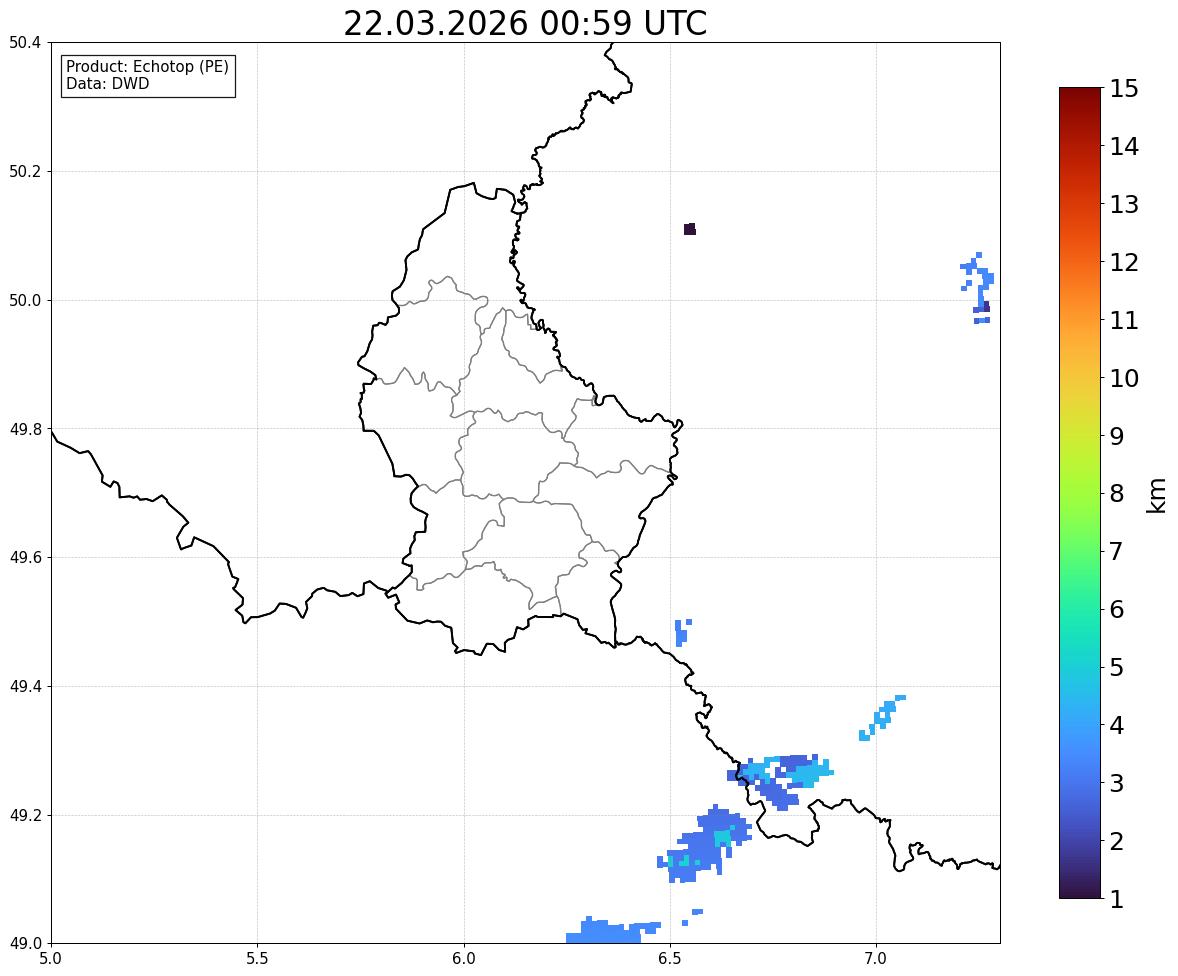
Task: Click the dark purple echo pixel near 50.1 latitude
Action: 690,229
